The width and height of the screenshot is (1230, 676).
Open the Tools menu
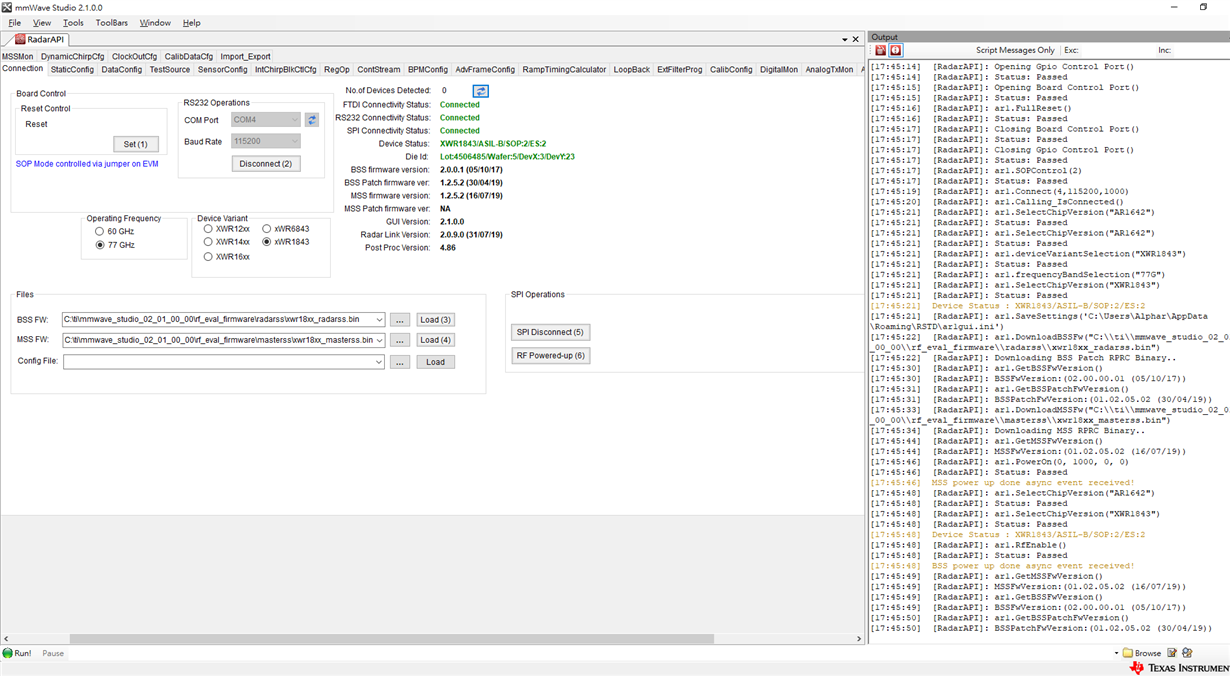(x=73, y=23)
